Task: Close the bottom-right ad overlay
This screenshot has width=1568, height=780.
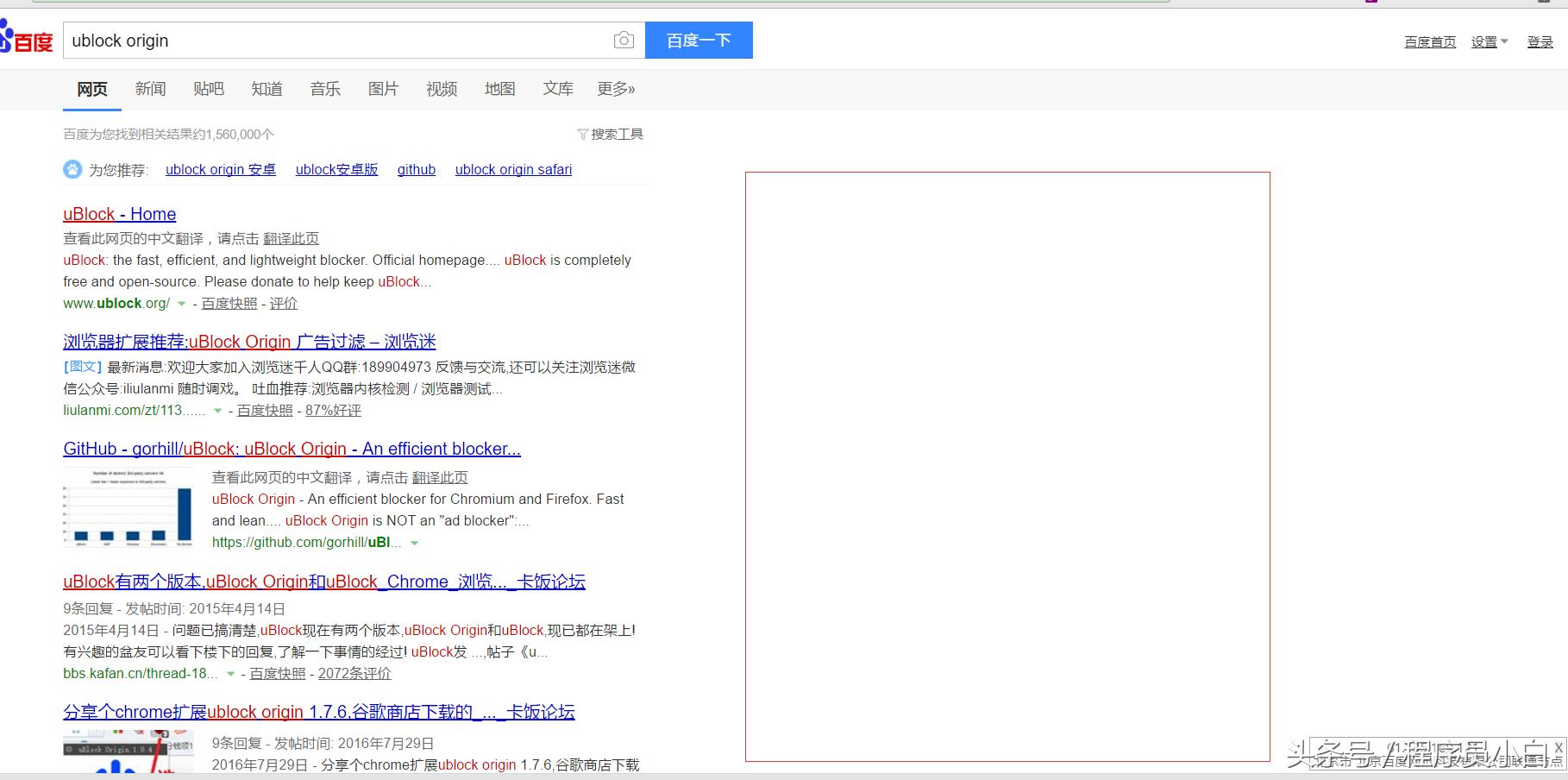Action: point(1559,747)
